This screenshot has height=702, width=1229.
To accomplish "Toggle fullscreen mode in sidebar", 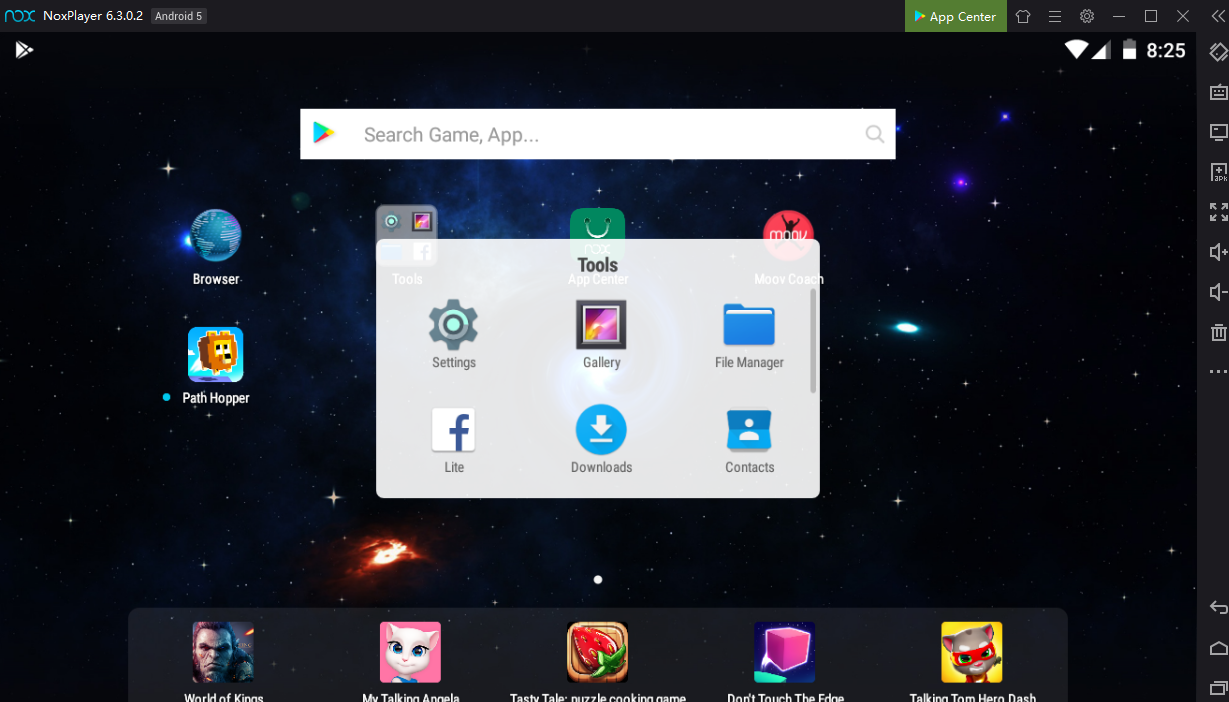I will point(1218,212).
